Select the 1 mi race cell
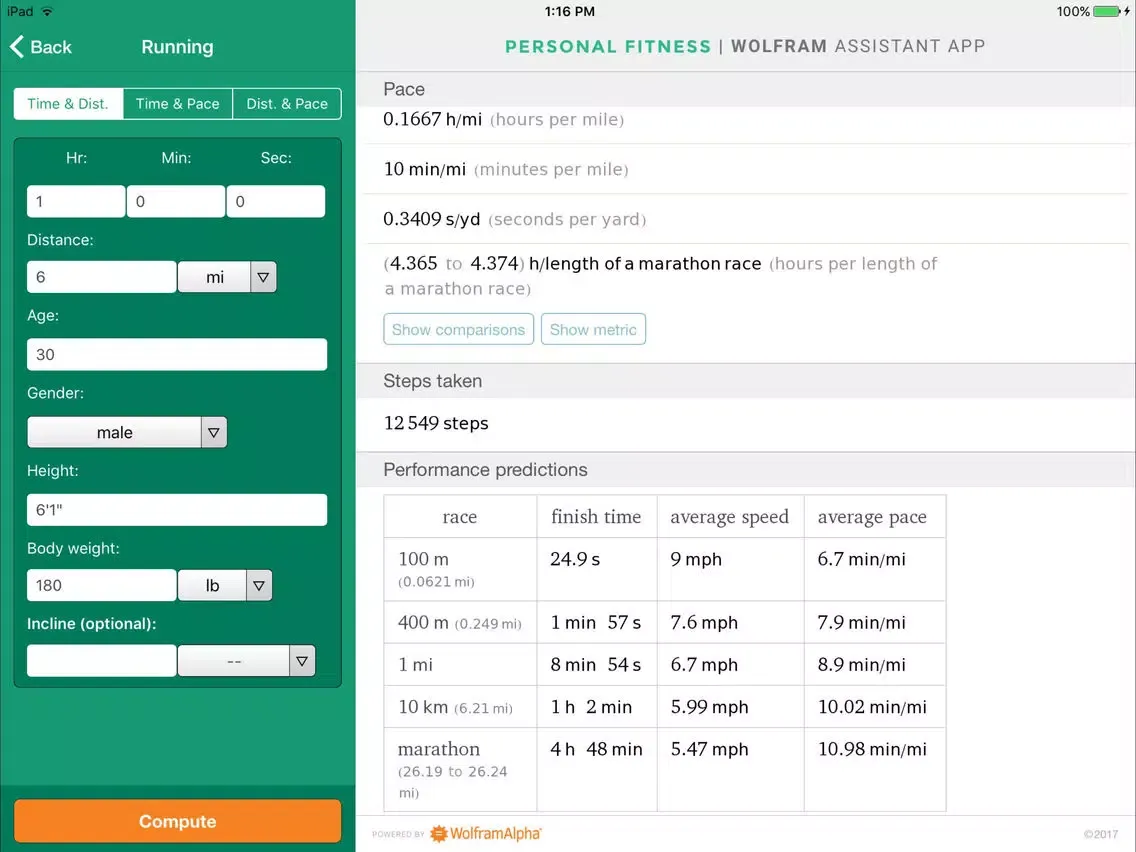The image size is (1136, 852). tap(460, 664)
